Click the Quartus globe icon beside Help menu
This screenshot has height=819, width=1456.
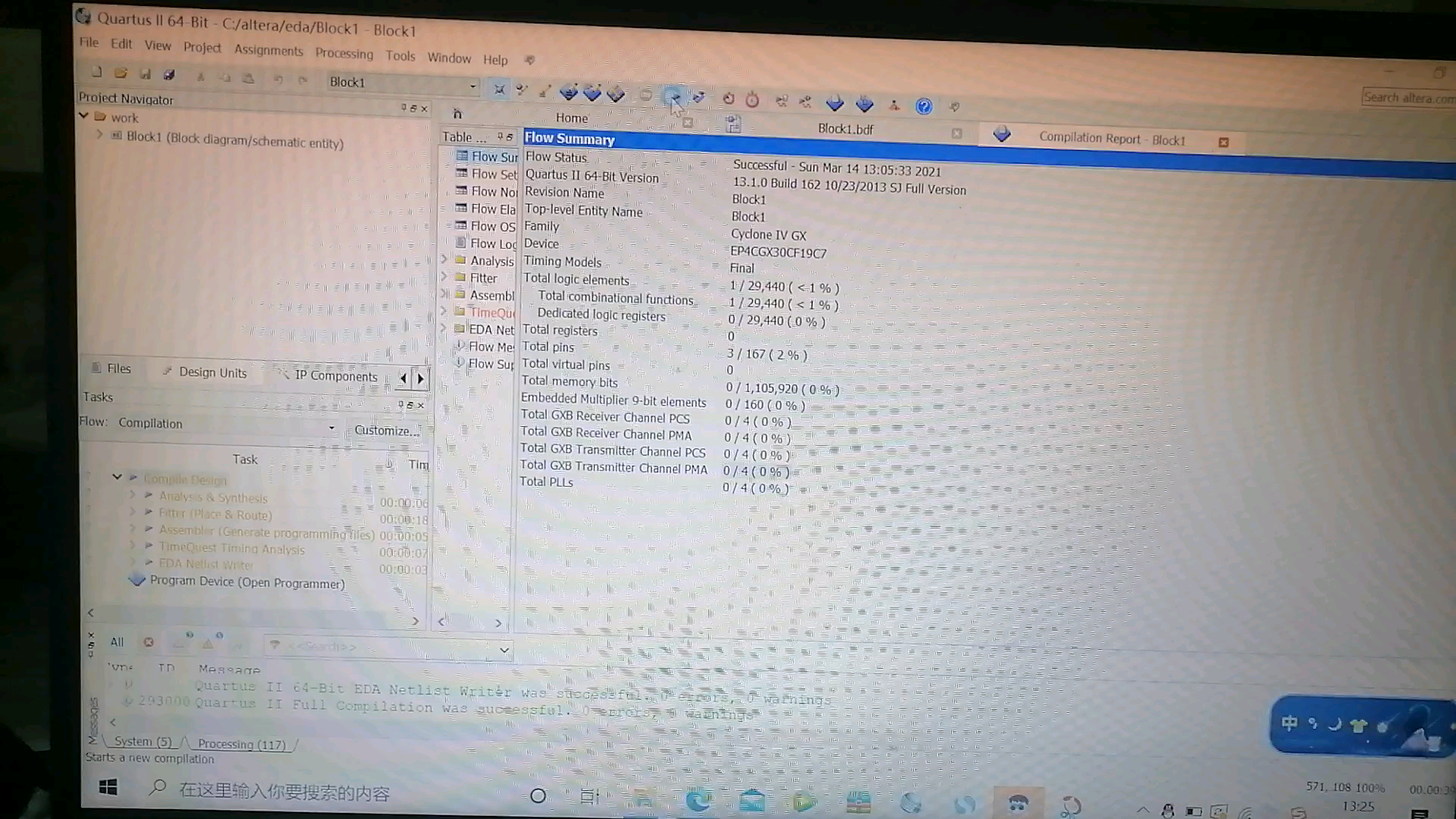(x=530, y=60)
